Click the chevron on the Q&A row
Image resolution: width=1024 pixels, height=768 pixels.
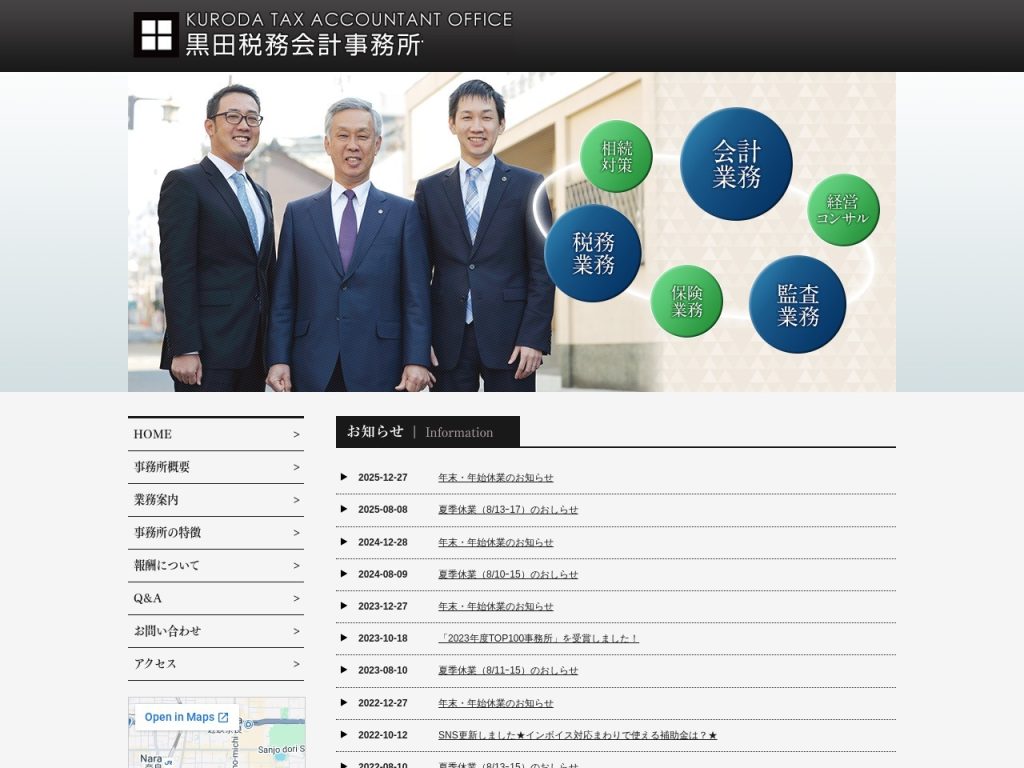[x=296, y=599]
